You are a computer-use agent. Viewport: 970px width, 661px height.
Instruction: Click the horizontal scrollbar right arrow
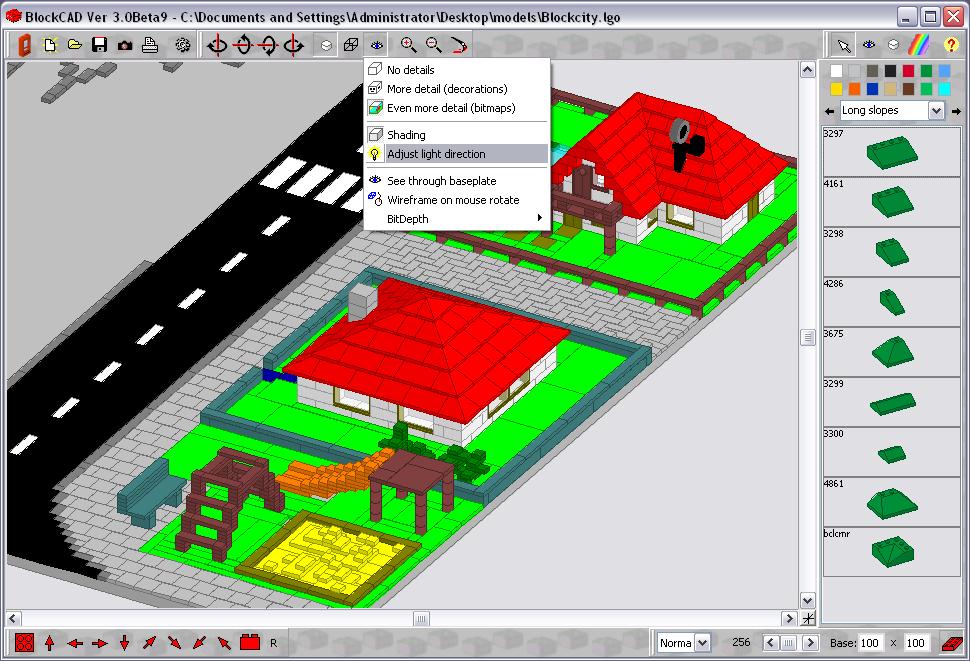(789, 618)
